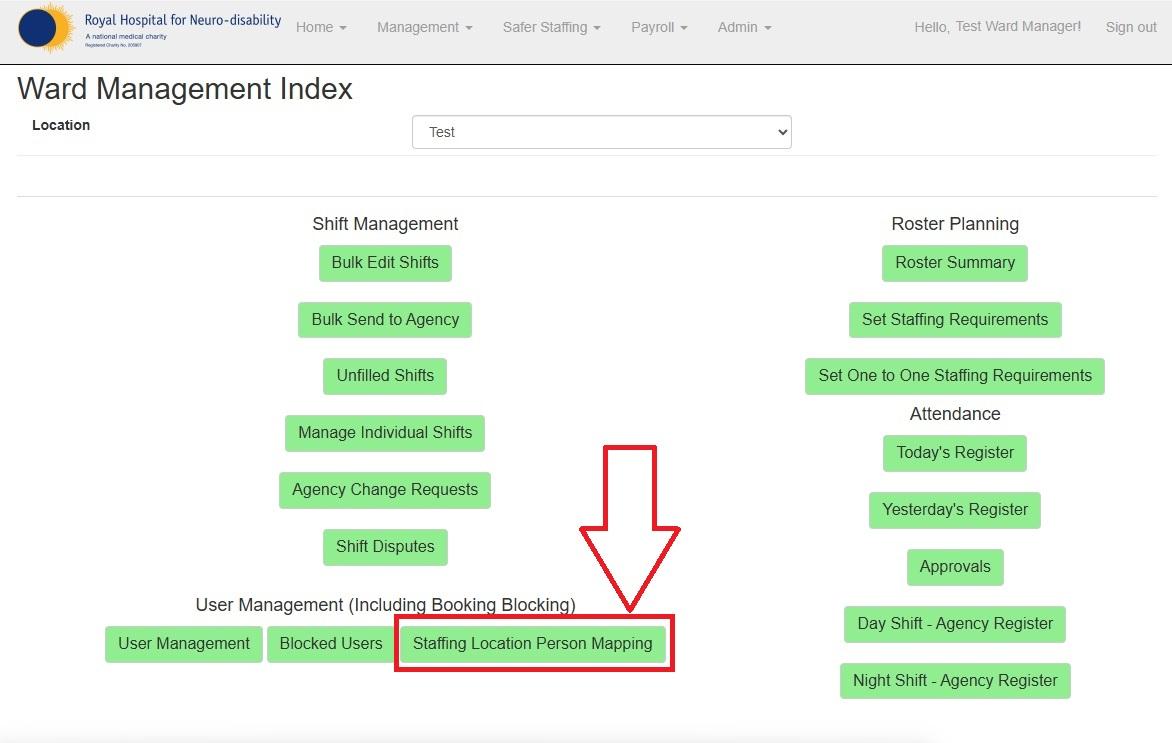Open the Safer Staffing menu

552,28
